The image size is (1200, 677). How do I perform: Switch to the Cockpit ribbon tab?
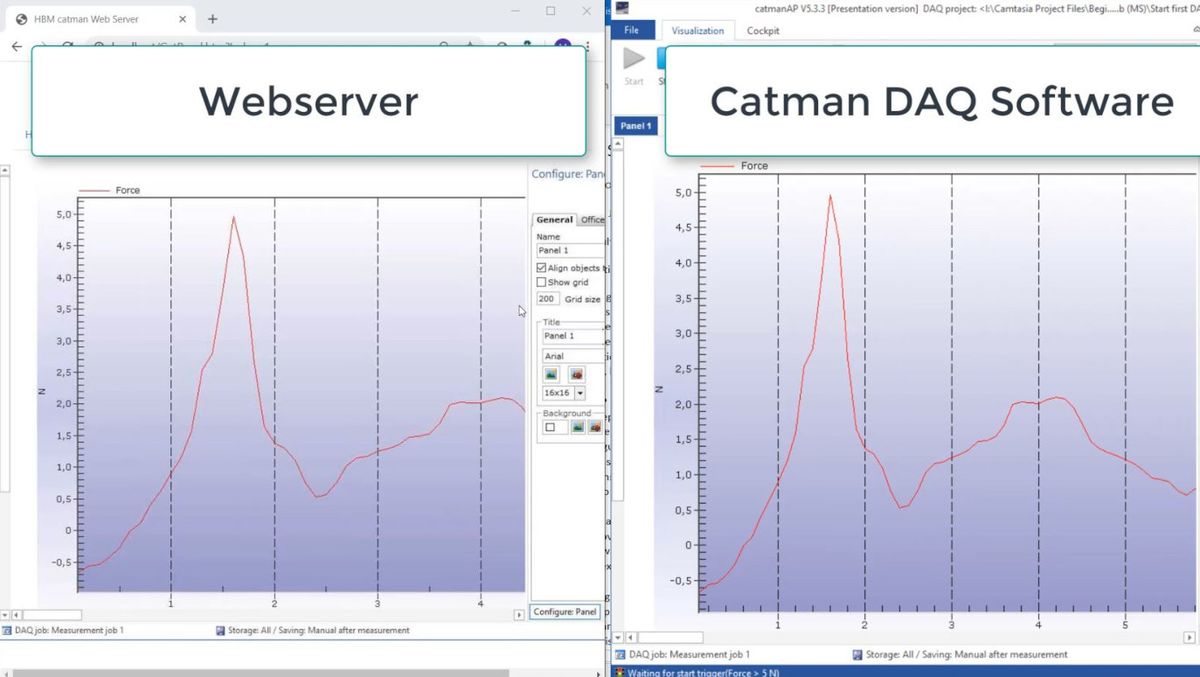(763, 30)
